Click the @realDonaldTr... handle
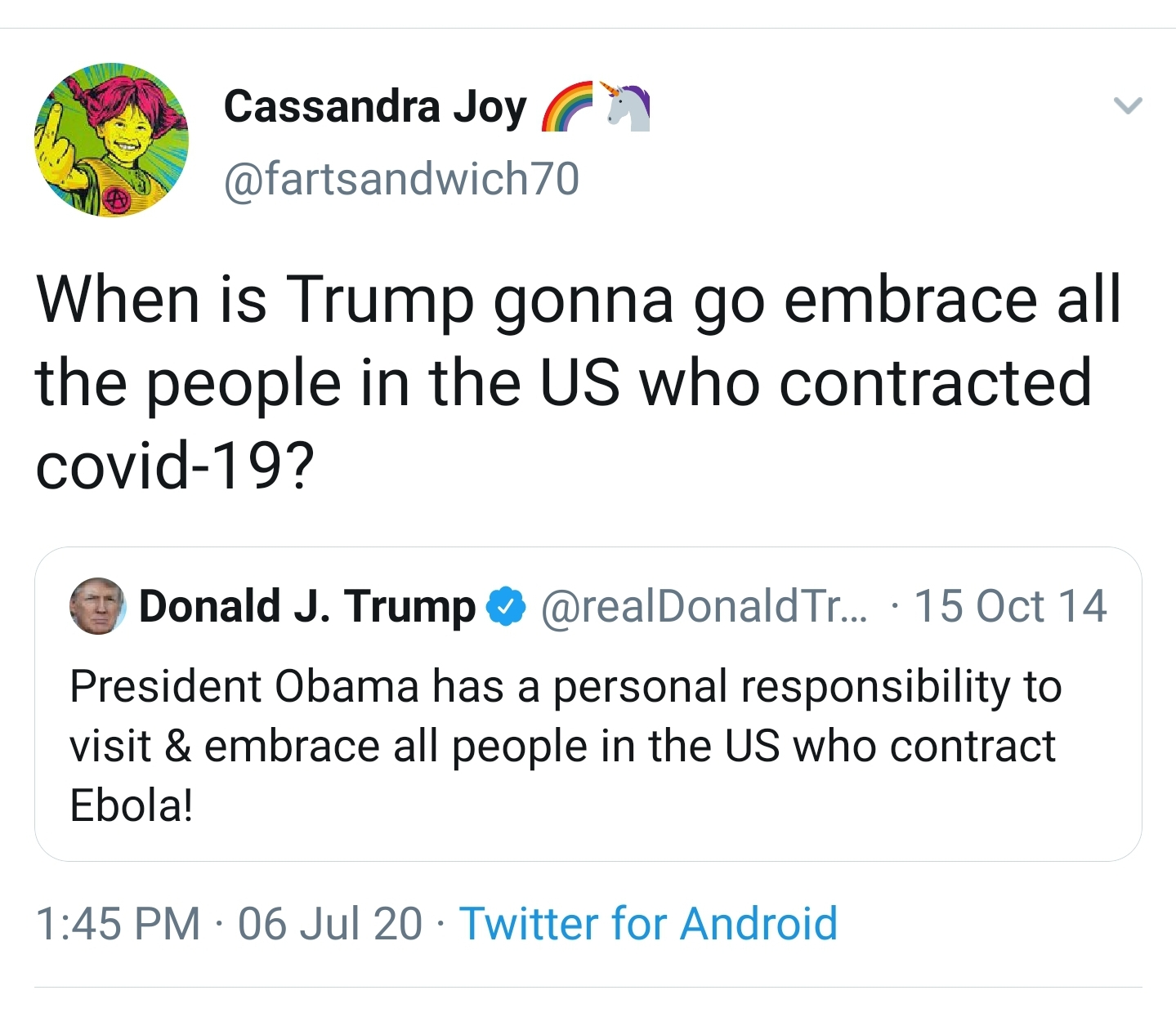The width and height of the screenshot is (1176, 1026). coord(705,607)
